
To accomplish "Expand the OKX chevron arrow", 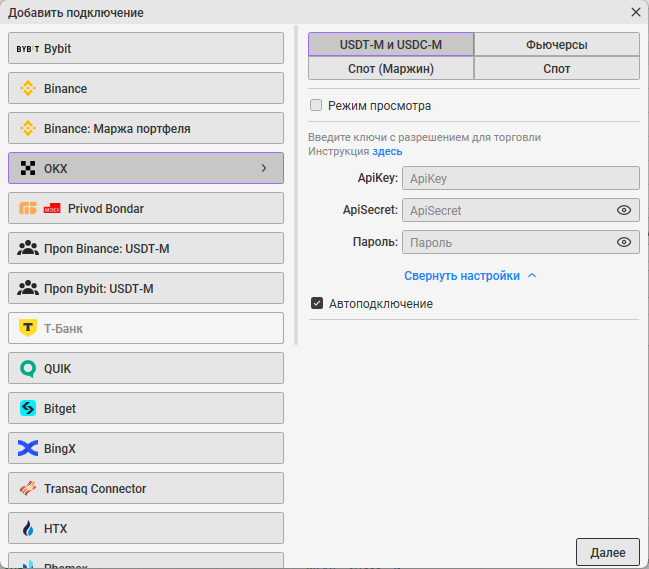I will coord(264,168).
